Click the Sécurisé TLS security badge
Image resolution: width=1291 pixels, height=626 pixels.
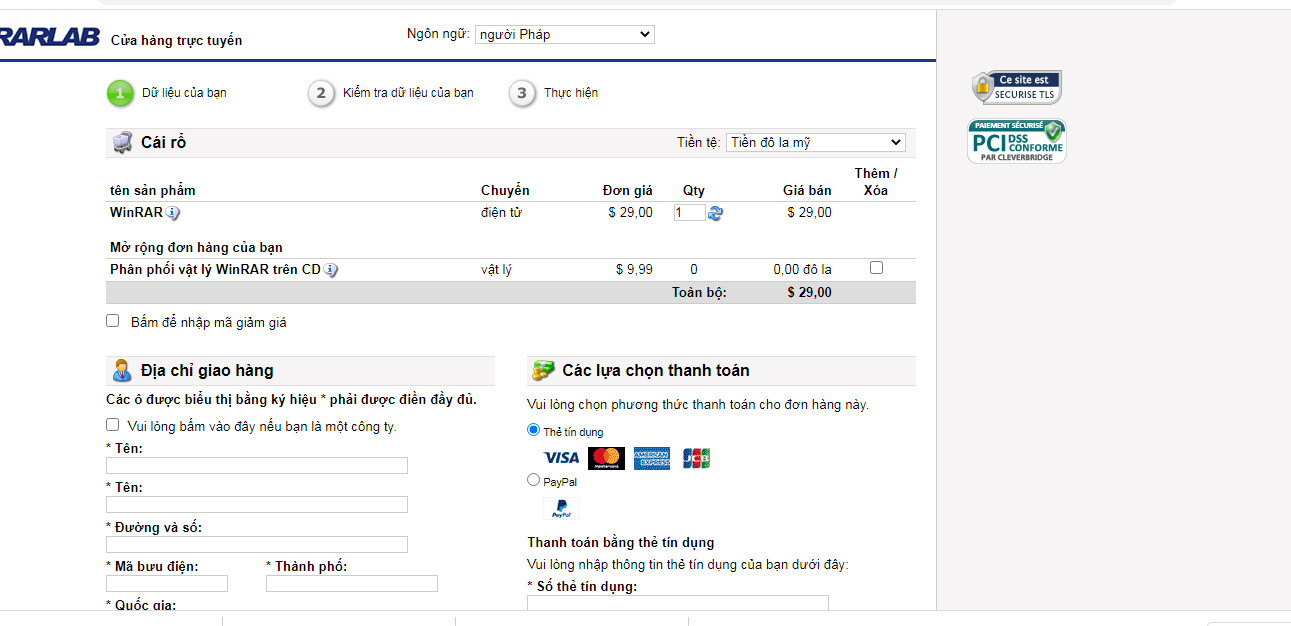point(1016,87)
